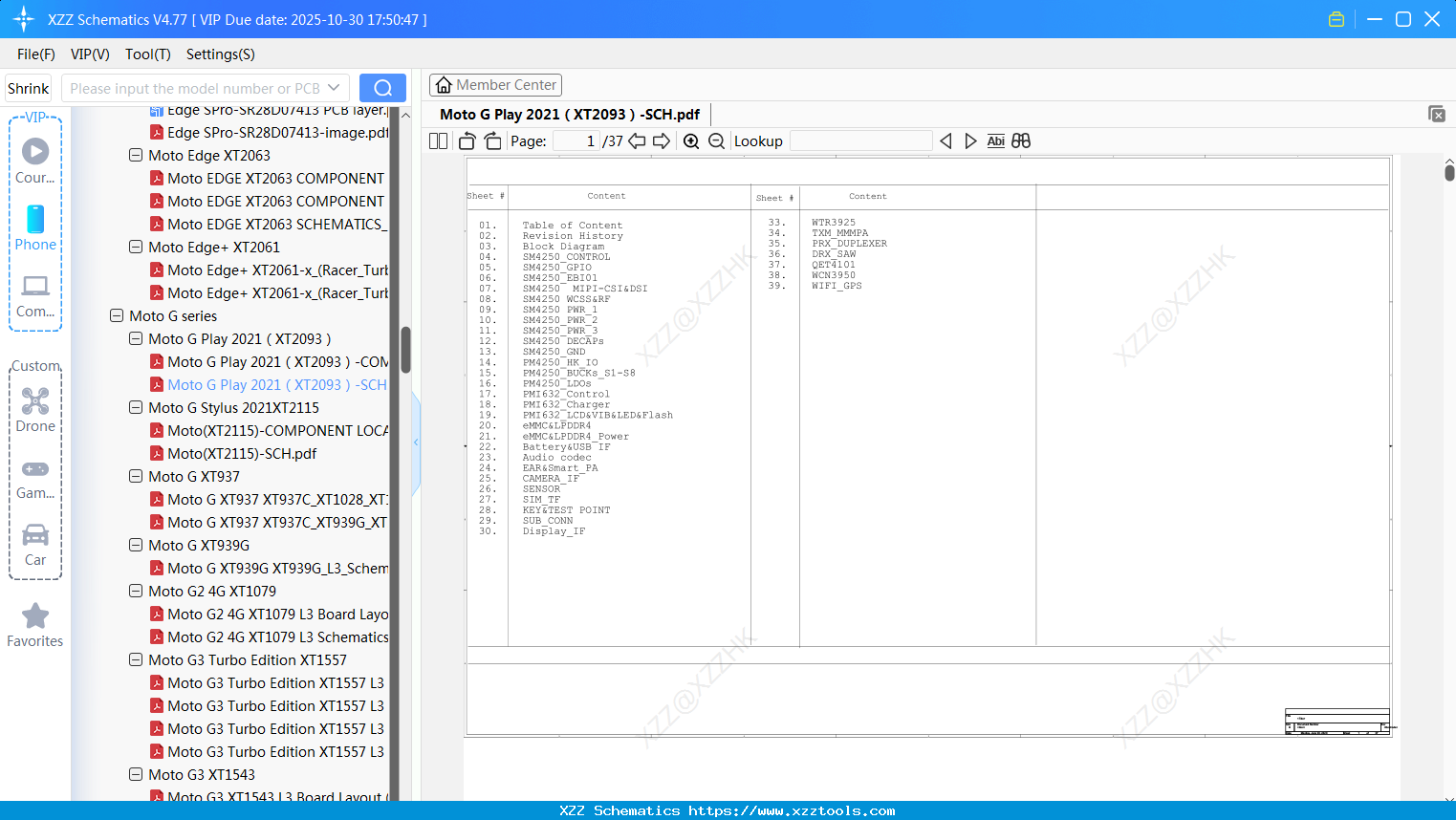Screen dimensions: 1456x820
Task: Rotate the page counterclockwise
Action: [467, 141]
